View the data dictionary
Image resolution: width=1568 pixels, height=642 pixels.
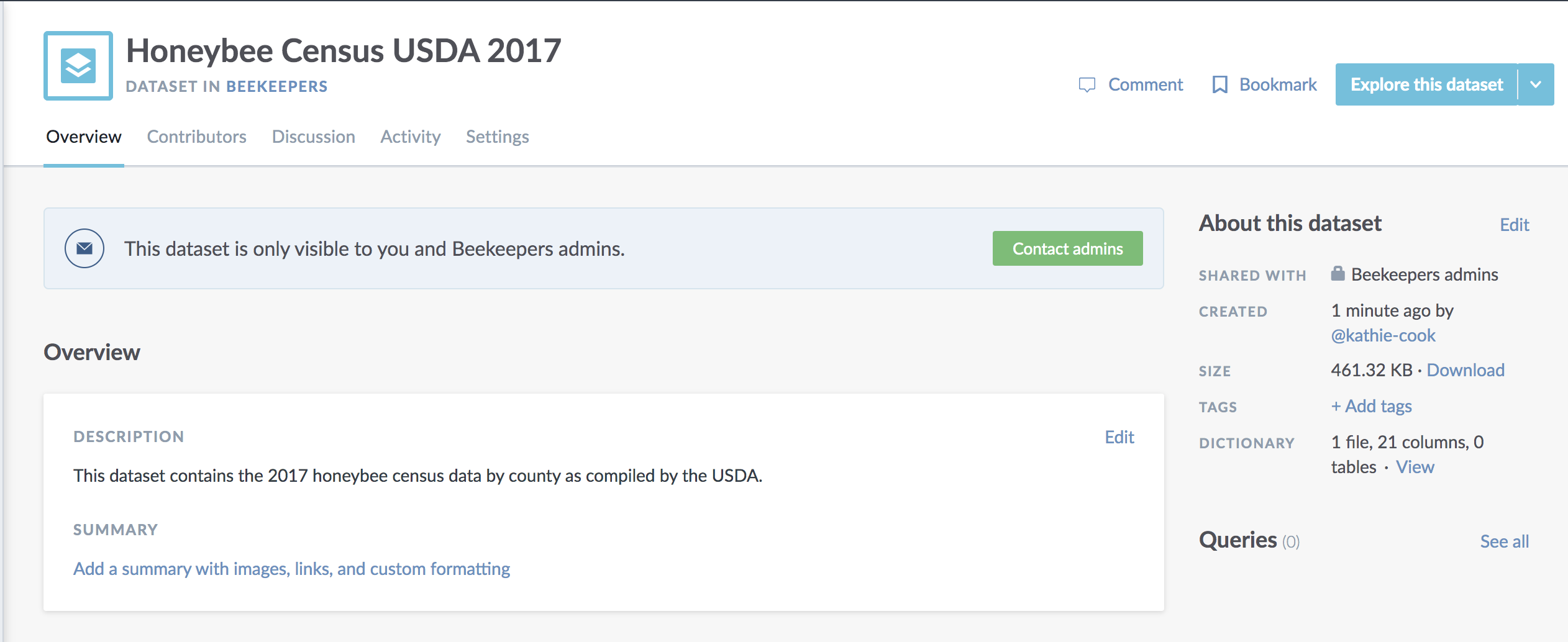pos(1415,467)
